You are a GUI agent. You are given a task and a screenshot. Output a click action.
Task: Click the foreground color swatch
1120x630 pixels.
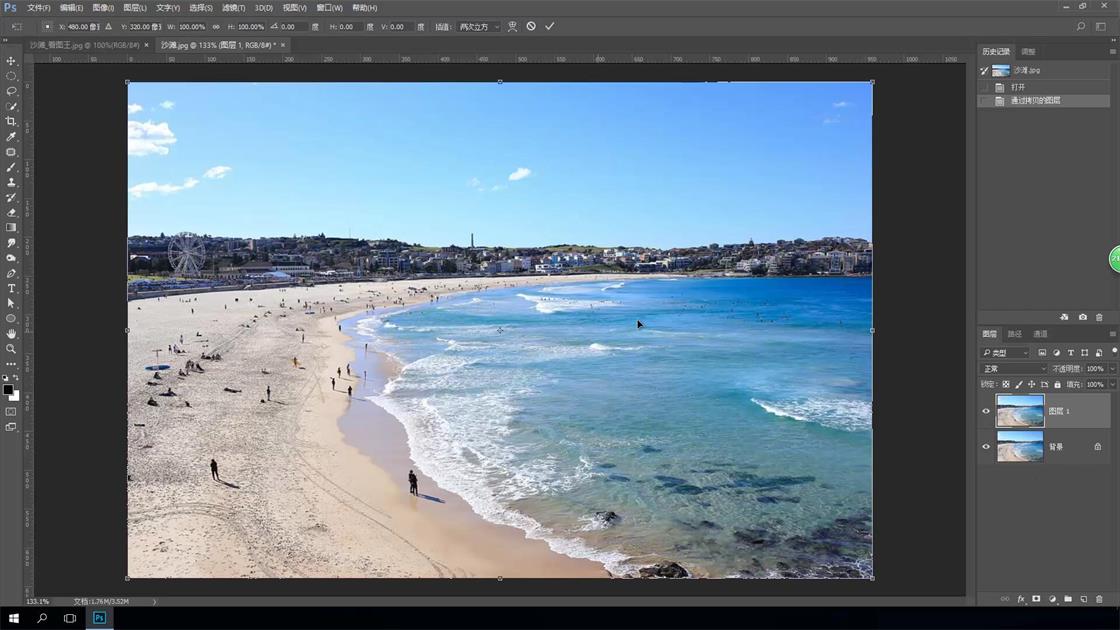pyautogui.click(x=8, y=390)
